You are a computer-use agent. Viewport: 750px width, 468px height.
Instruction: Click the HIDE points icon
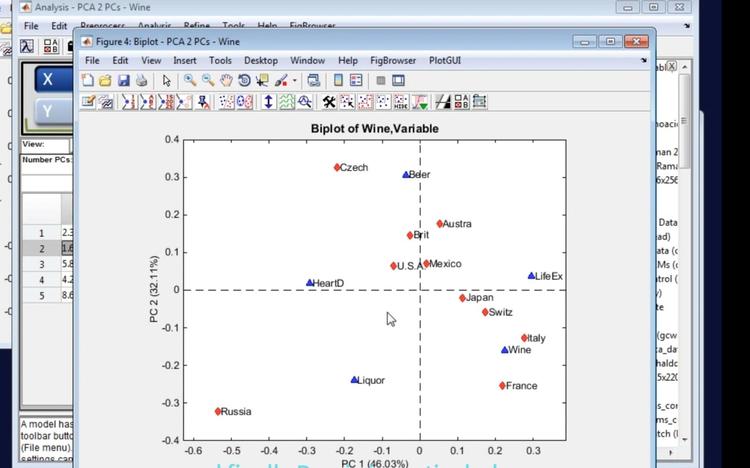click(401, 102)
